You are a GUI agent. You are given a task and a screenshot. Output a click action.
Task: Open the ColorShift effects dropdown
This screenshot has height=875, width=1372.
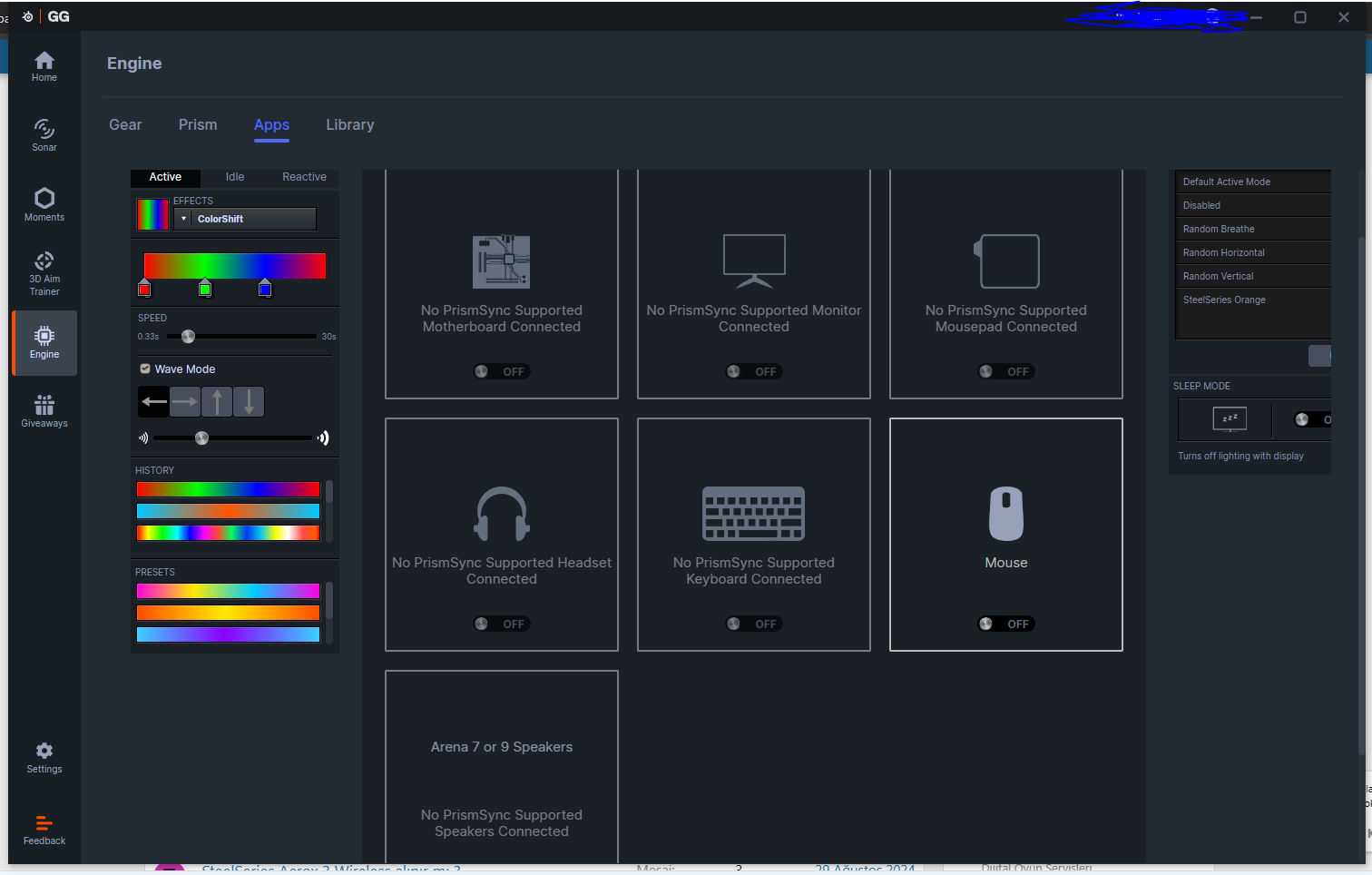click(245, 219)
